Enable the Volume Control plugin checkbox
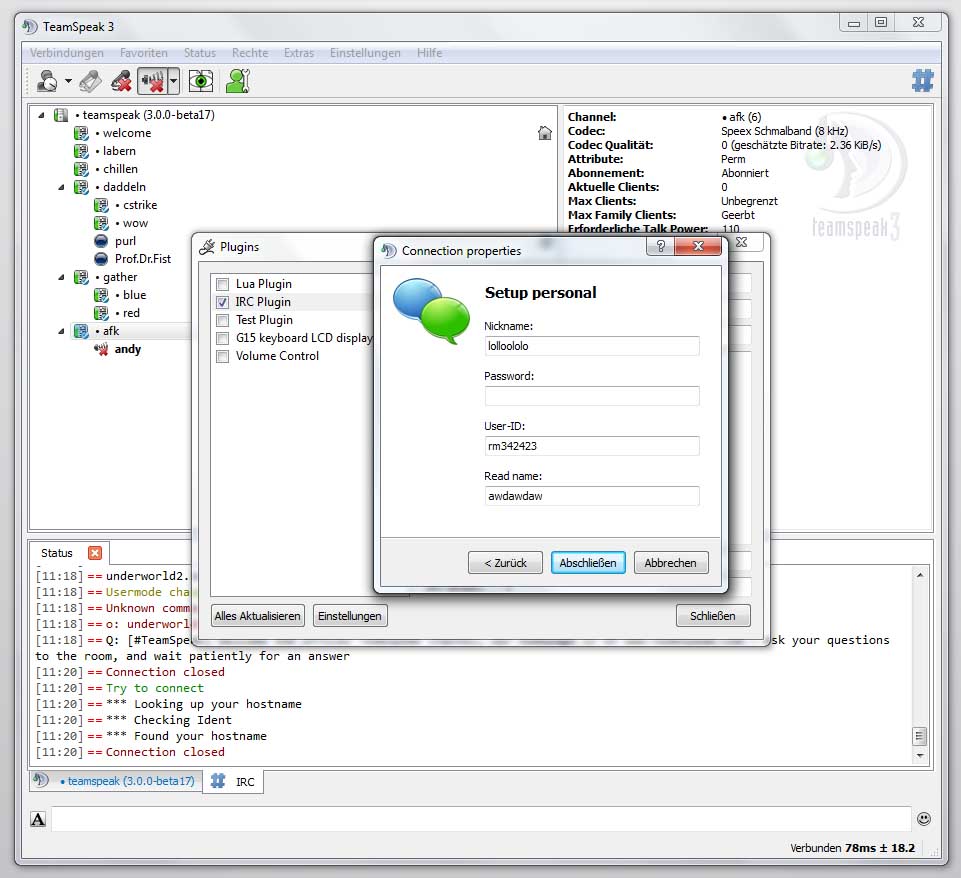Viewport: 961px width, 878px height. (223, 356)
